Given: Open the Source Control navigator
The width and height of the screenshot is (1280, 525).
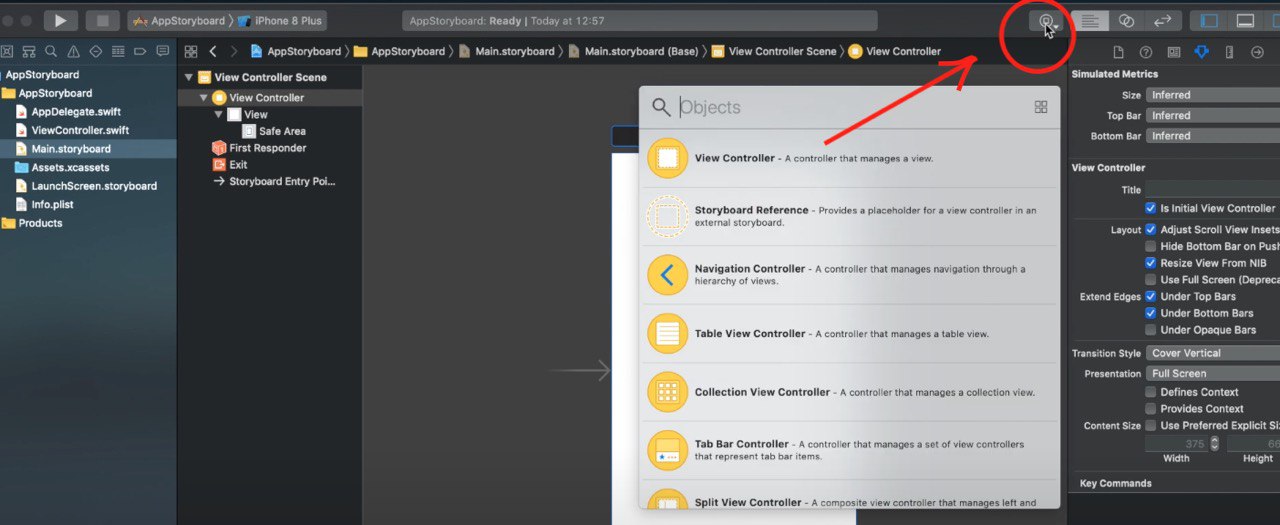Looking at the screenshot, I should 29,51.
